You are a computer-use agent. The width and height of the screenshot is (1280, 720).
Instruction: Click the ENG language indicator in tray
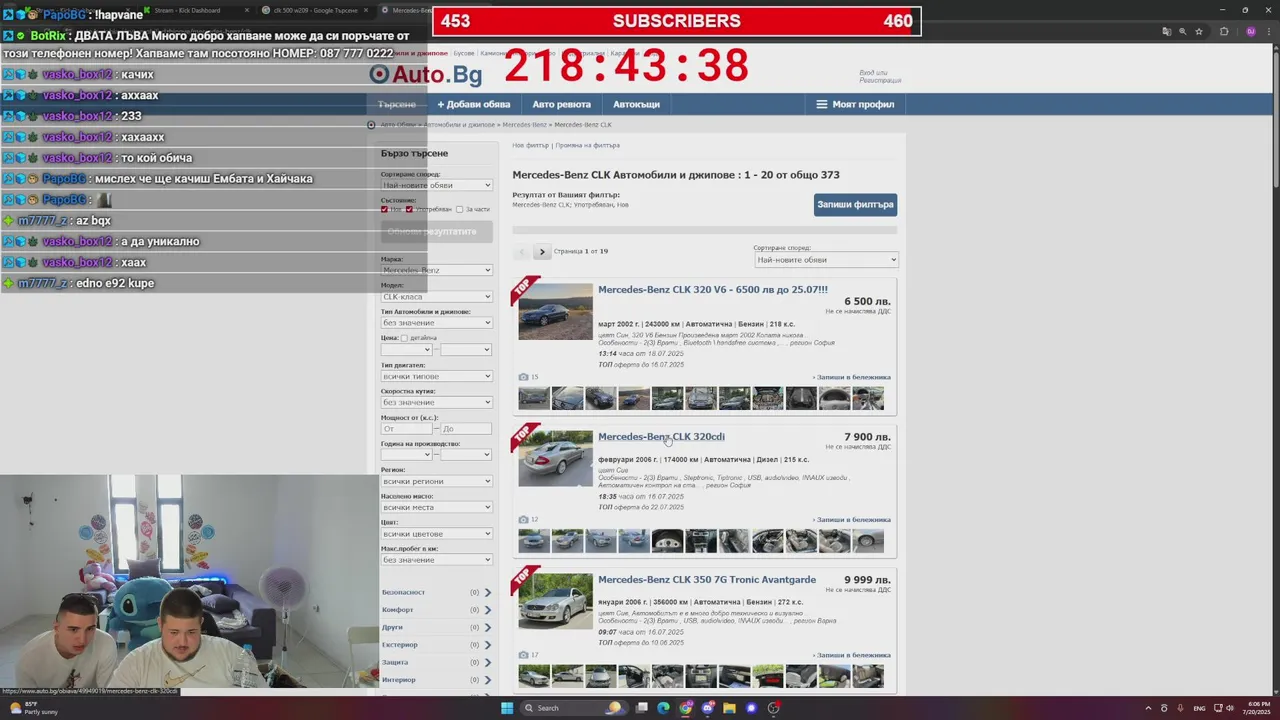[x=1200, y=708]
